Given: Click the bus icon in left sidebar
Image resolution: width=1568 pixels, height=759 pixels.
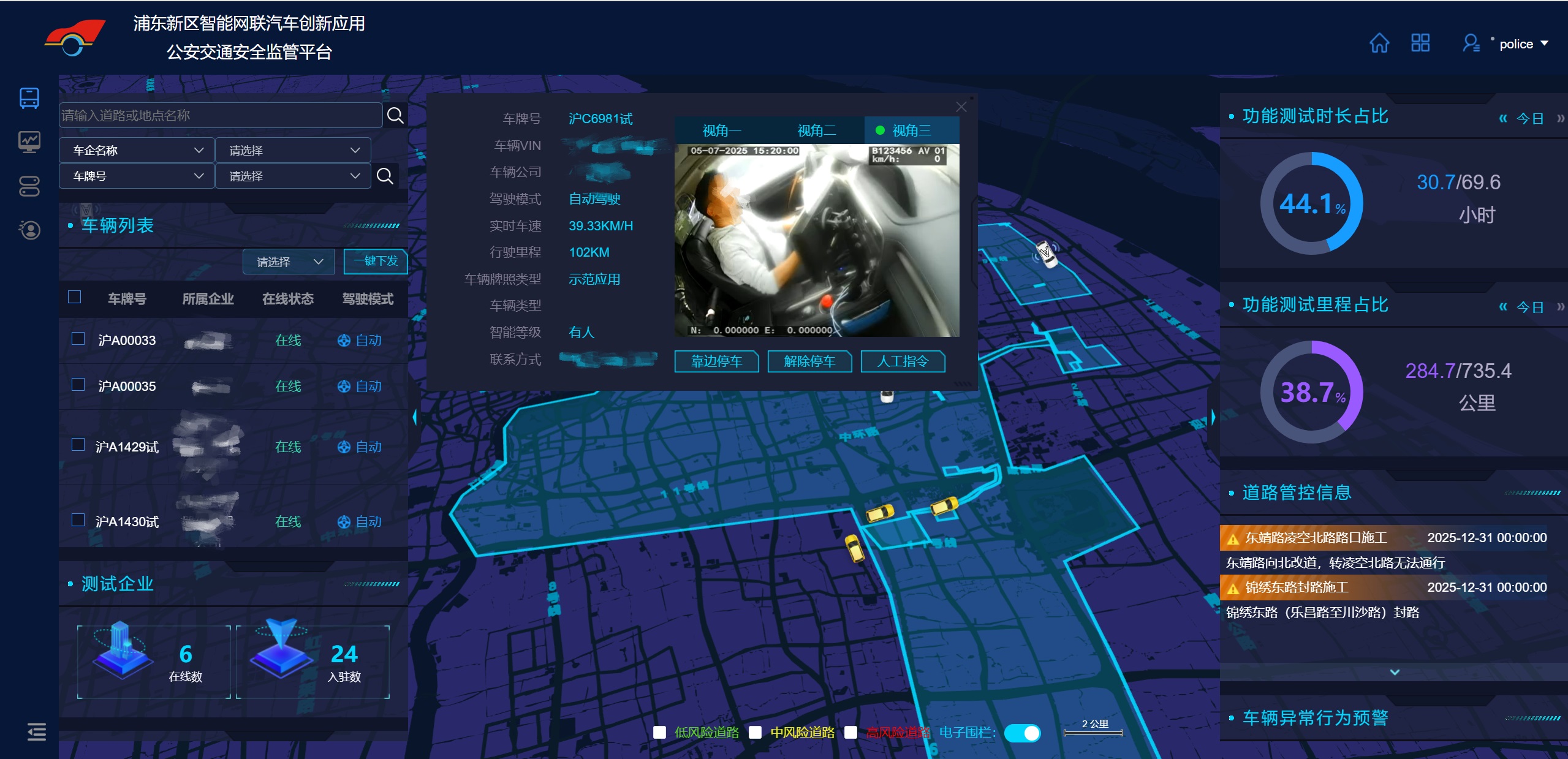Looking at the screenshot, I should 29,98.
